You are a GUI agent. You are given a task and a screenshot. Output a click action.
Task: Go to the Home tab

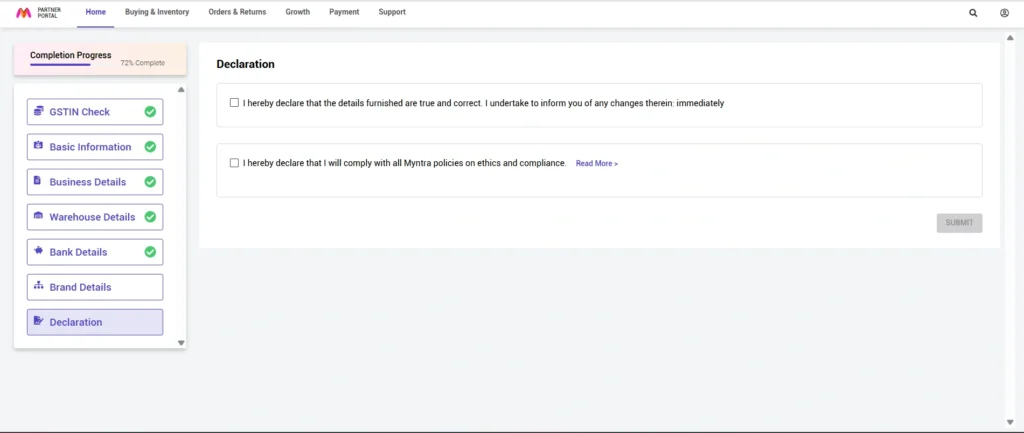coord(95,12)
